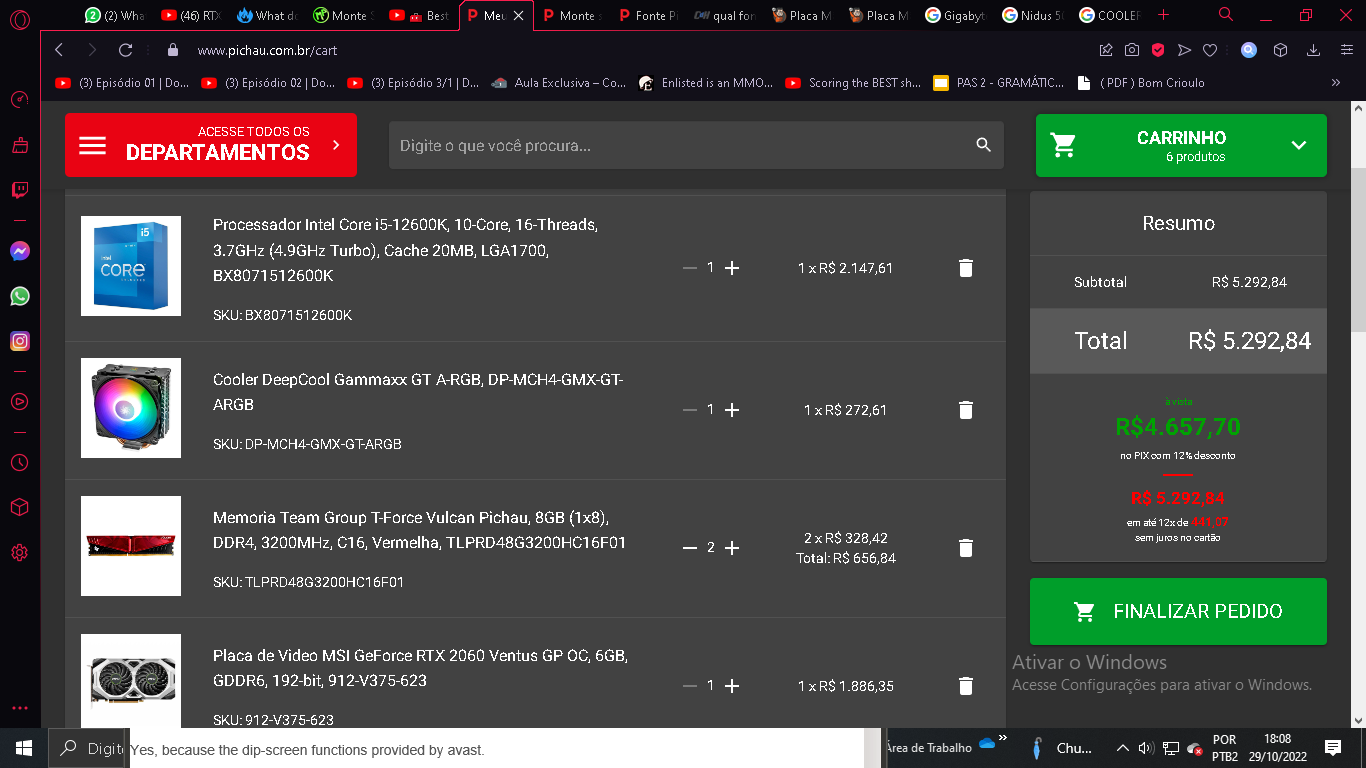This screenshot has width=1366, height=768.
Task: Increase quantity of MSI RTX 2060 card
Action: click(732, 686)
